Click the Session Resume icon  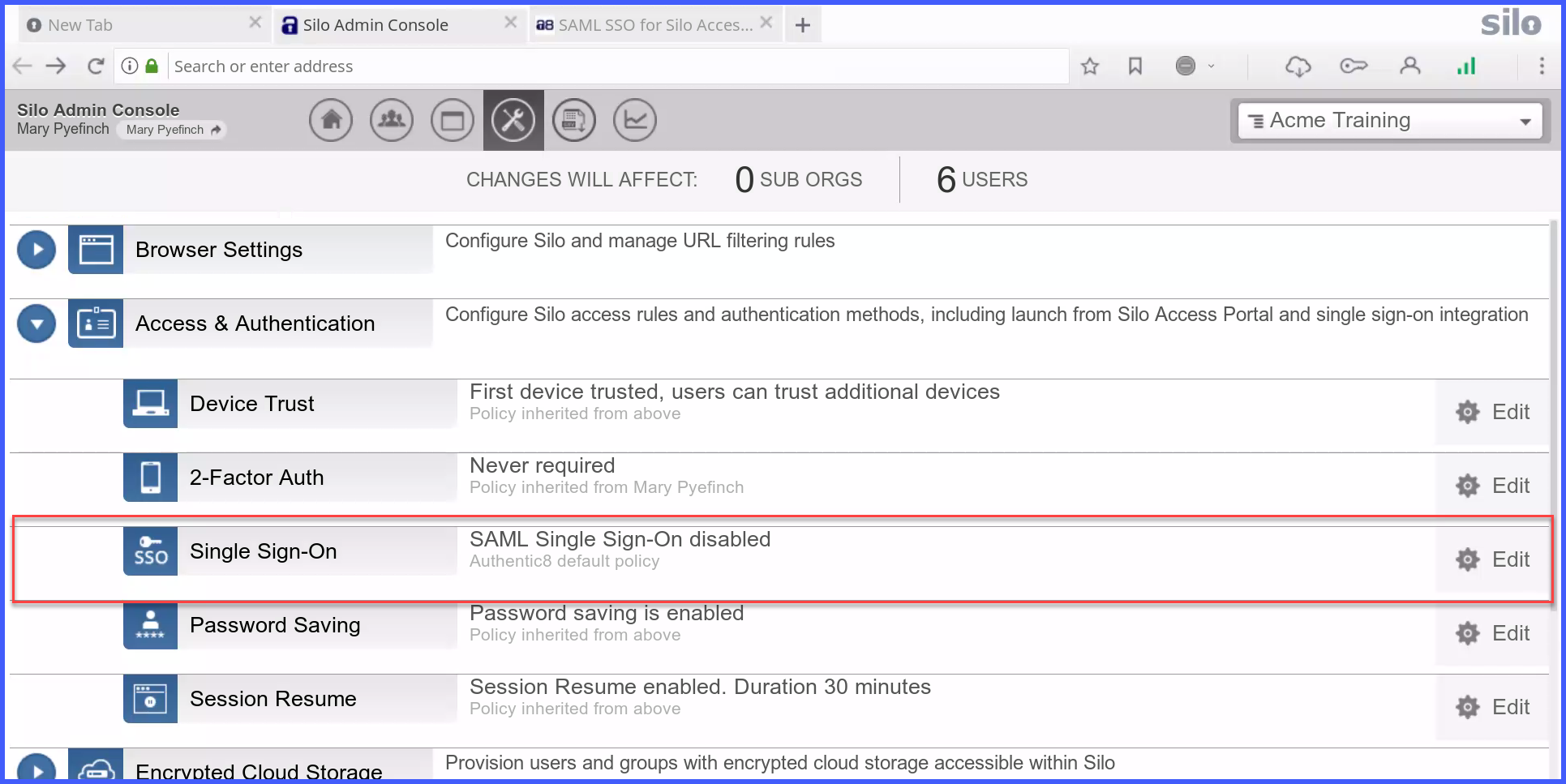(x=150, y=699)
